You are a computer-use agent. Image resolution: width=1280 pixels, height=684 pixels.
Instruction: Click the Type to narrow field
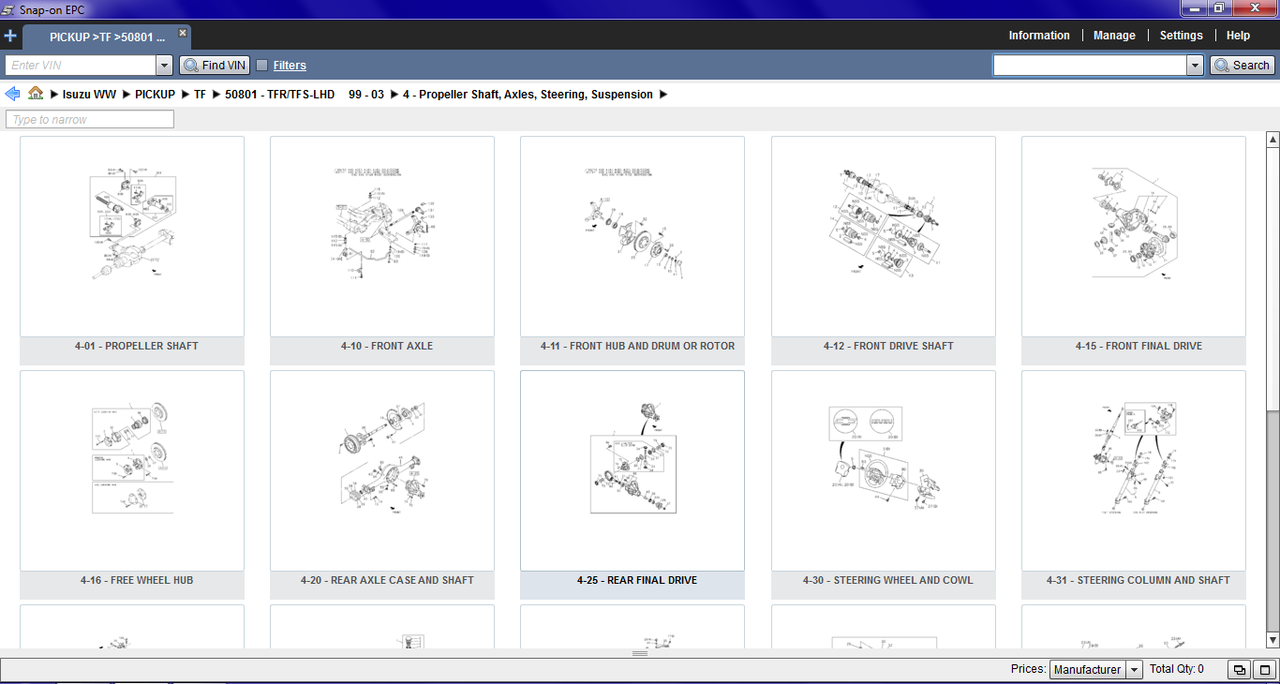(x=90, y=119)
